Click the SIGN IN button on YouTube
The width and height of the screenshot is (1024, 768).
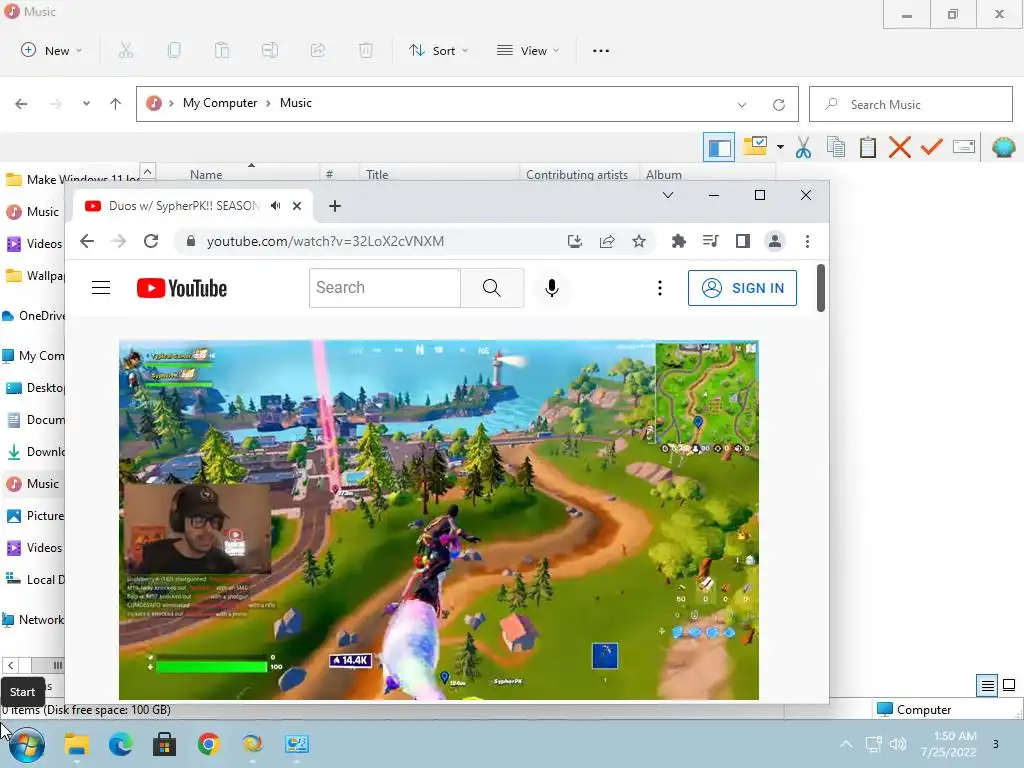click(743, 288)
